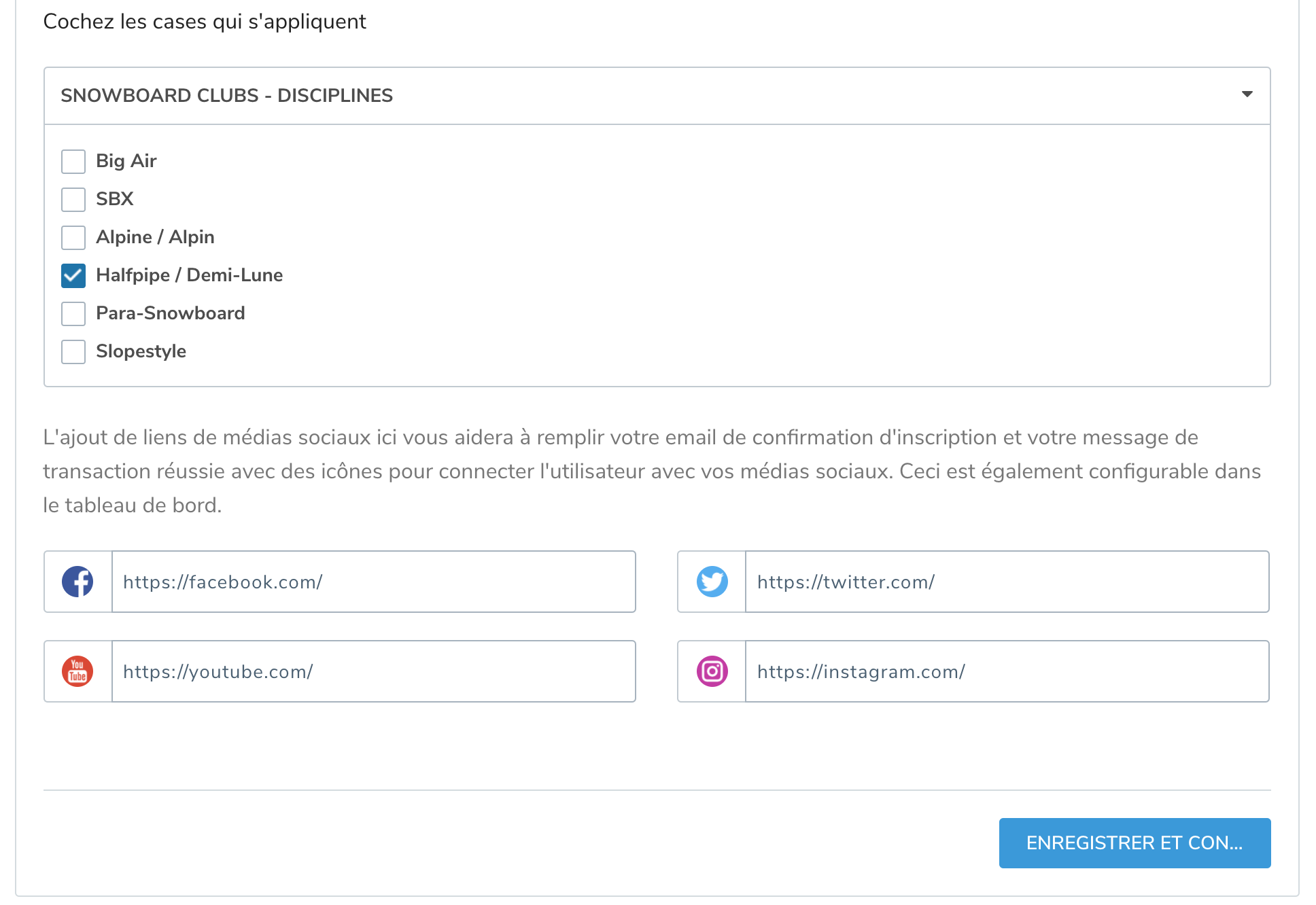The image size is (1316, 905).
Task: Click the ENREGISTRER ET CON... button
Action: tap(1135, 843)
